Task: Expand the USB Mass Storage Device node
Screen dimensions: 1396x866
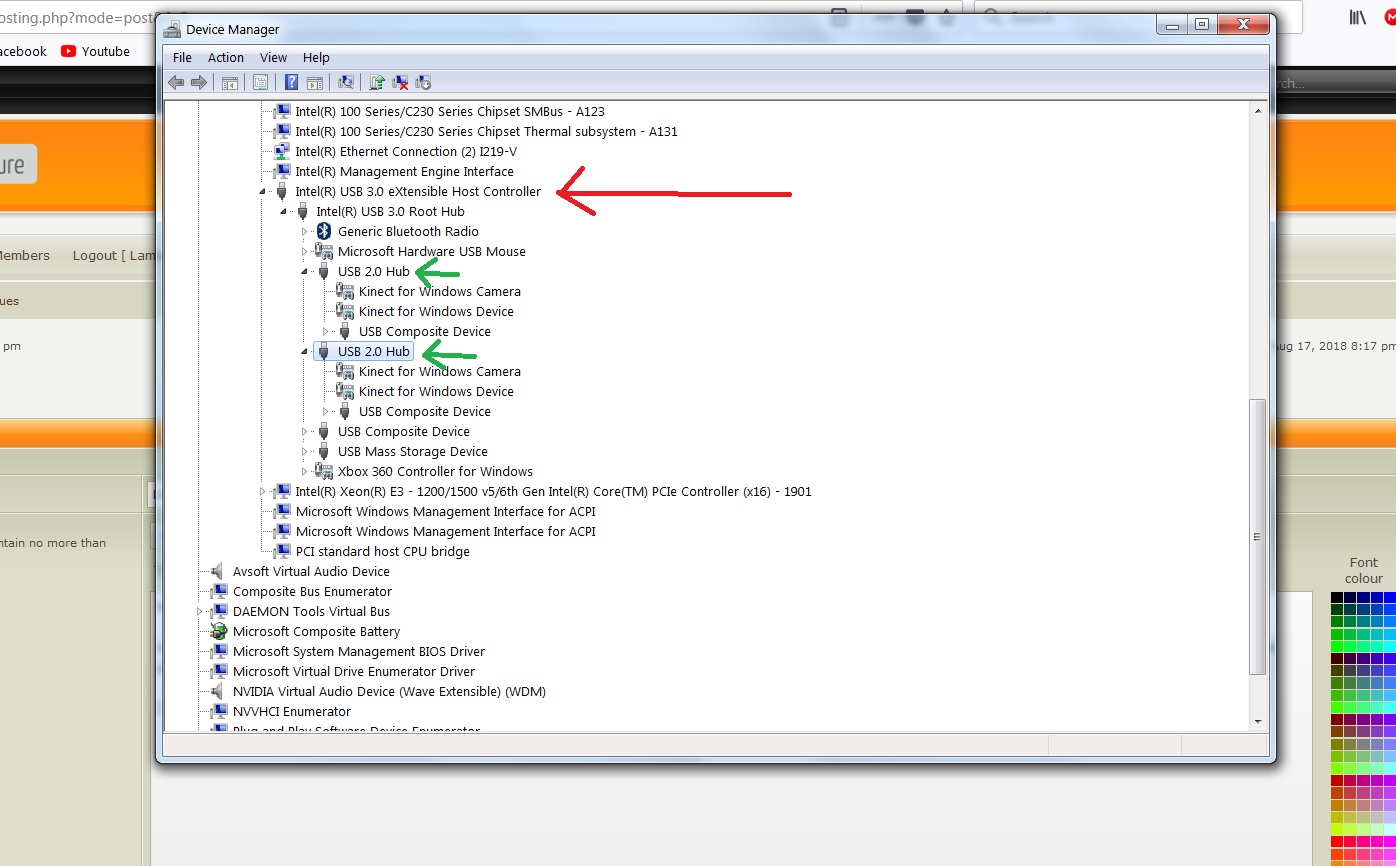Action: (x=305, y=451)
